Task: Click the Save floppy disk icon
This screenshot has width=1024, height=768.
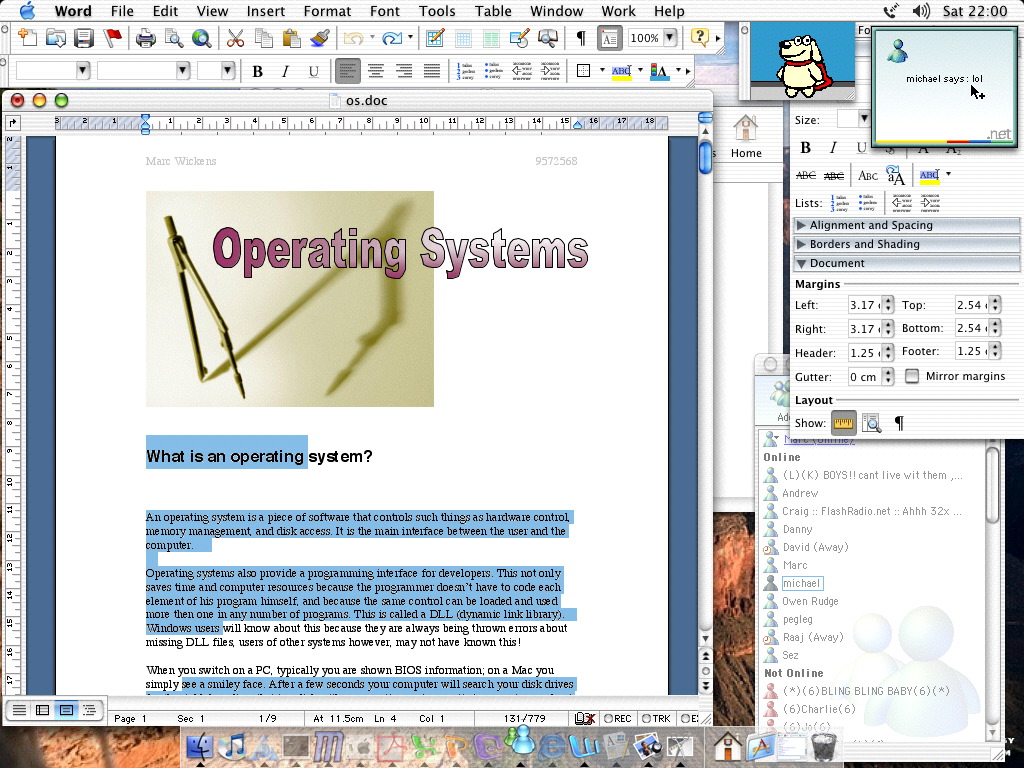Action: (x=84, y=39)
